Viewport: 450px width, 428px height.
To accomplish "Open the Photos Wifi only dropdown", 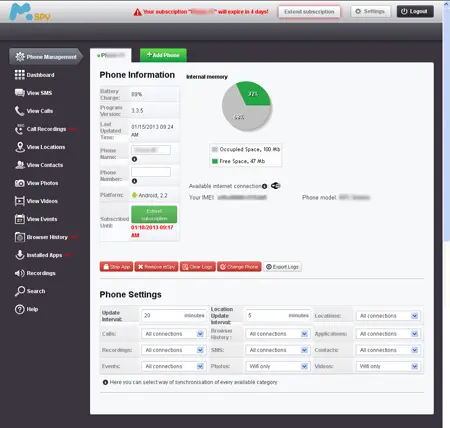I will click(278, 366).
